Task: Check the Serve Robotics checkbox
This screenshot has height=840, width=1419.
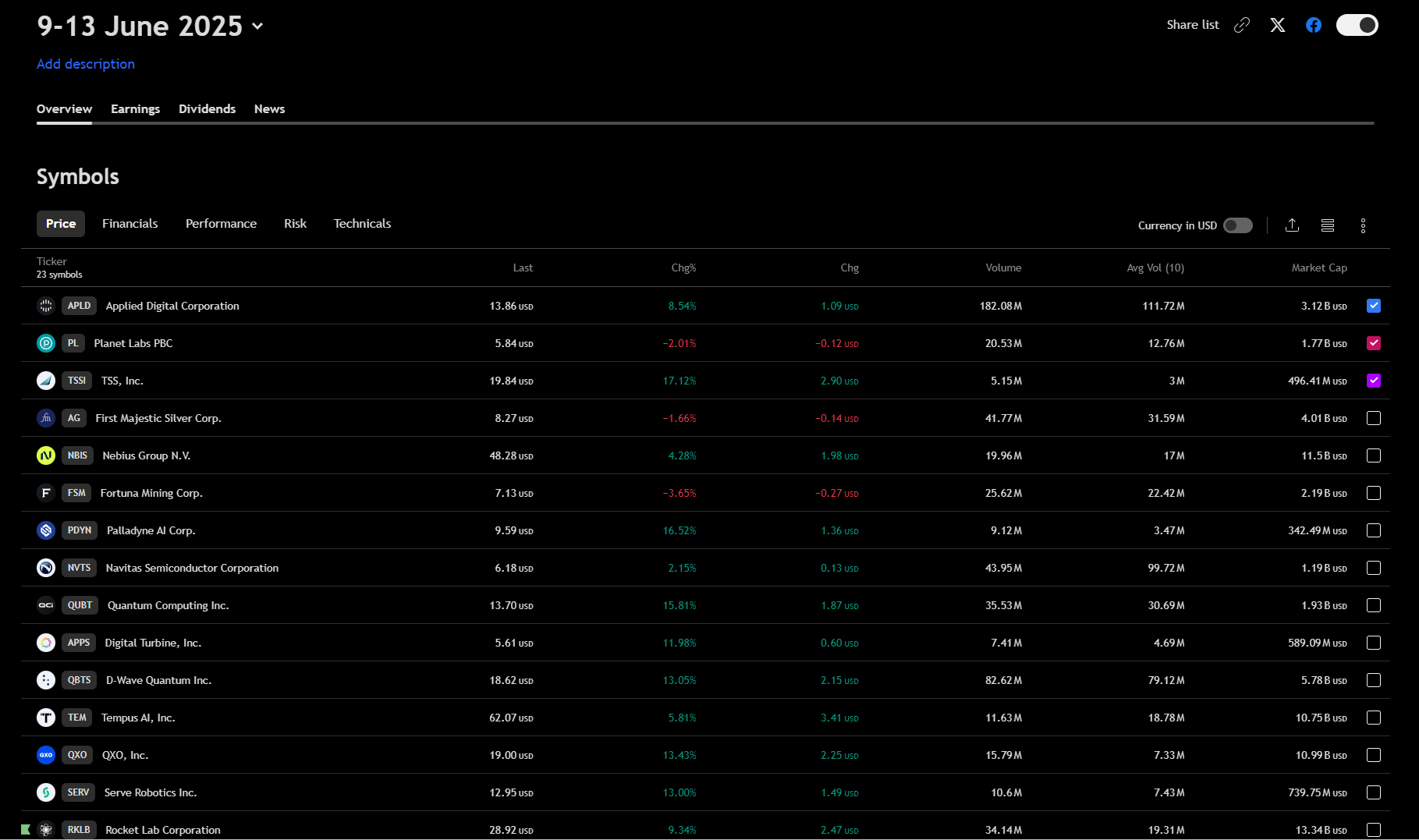Action: pyautogui.click(x=1374, y=792)
